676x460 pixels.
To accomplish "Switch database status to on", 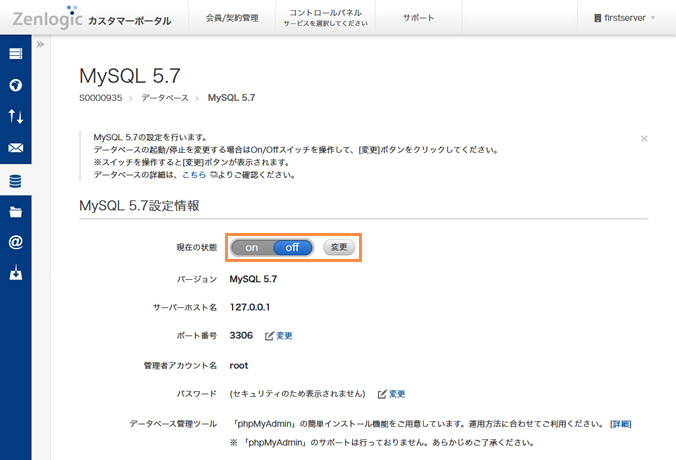I will point(251,247).
